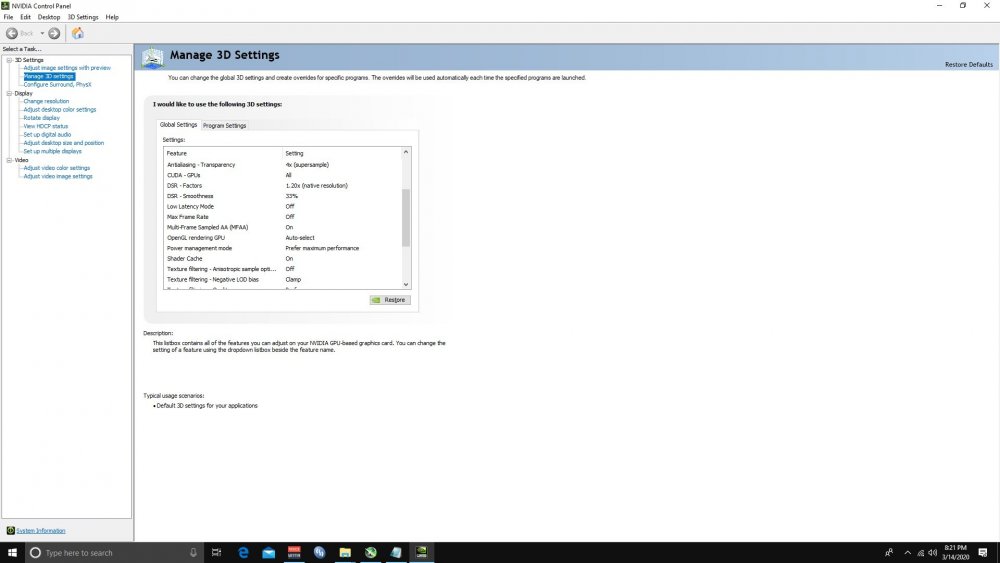Click the settings list scroll-up arrow

(406, 152)
